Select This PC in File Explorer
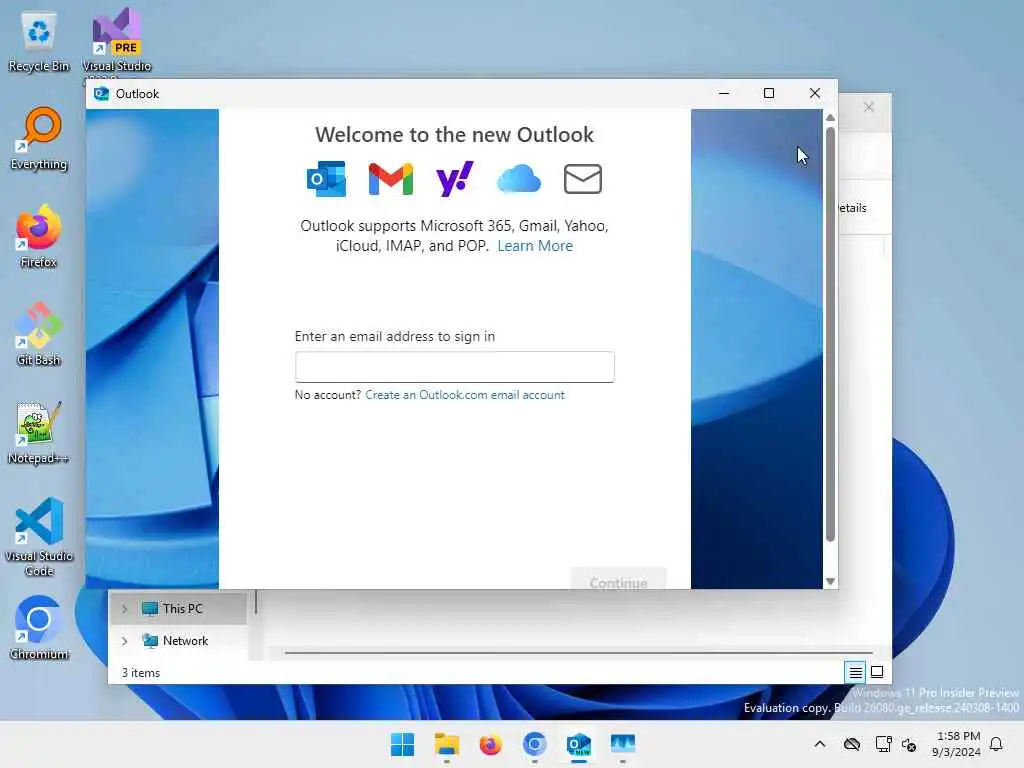The height and width of the screenshot is (768, 1024). (178, 609)
